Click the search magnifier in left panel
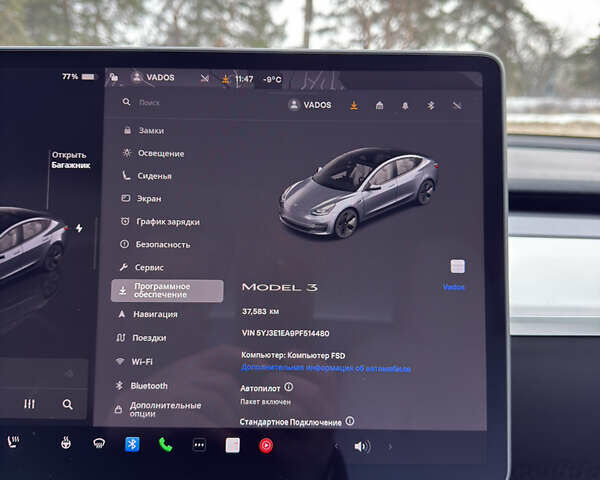The height and width of the screenshot is (480, 600). (x=67, y=404)
